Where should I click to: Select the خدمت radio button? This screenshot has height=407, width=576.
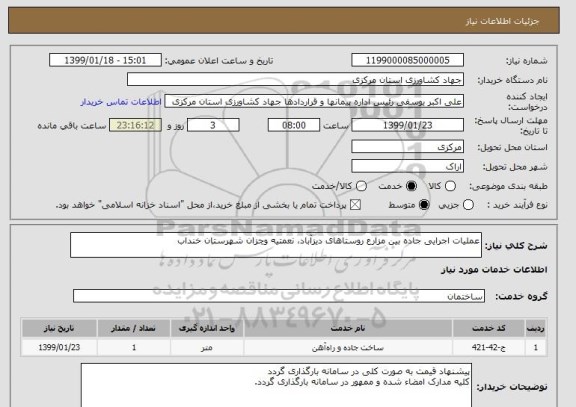(x=411, y=186)
